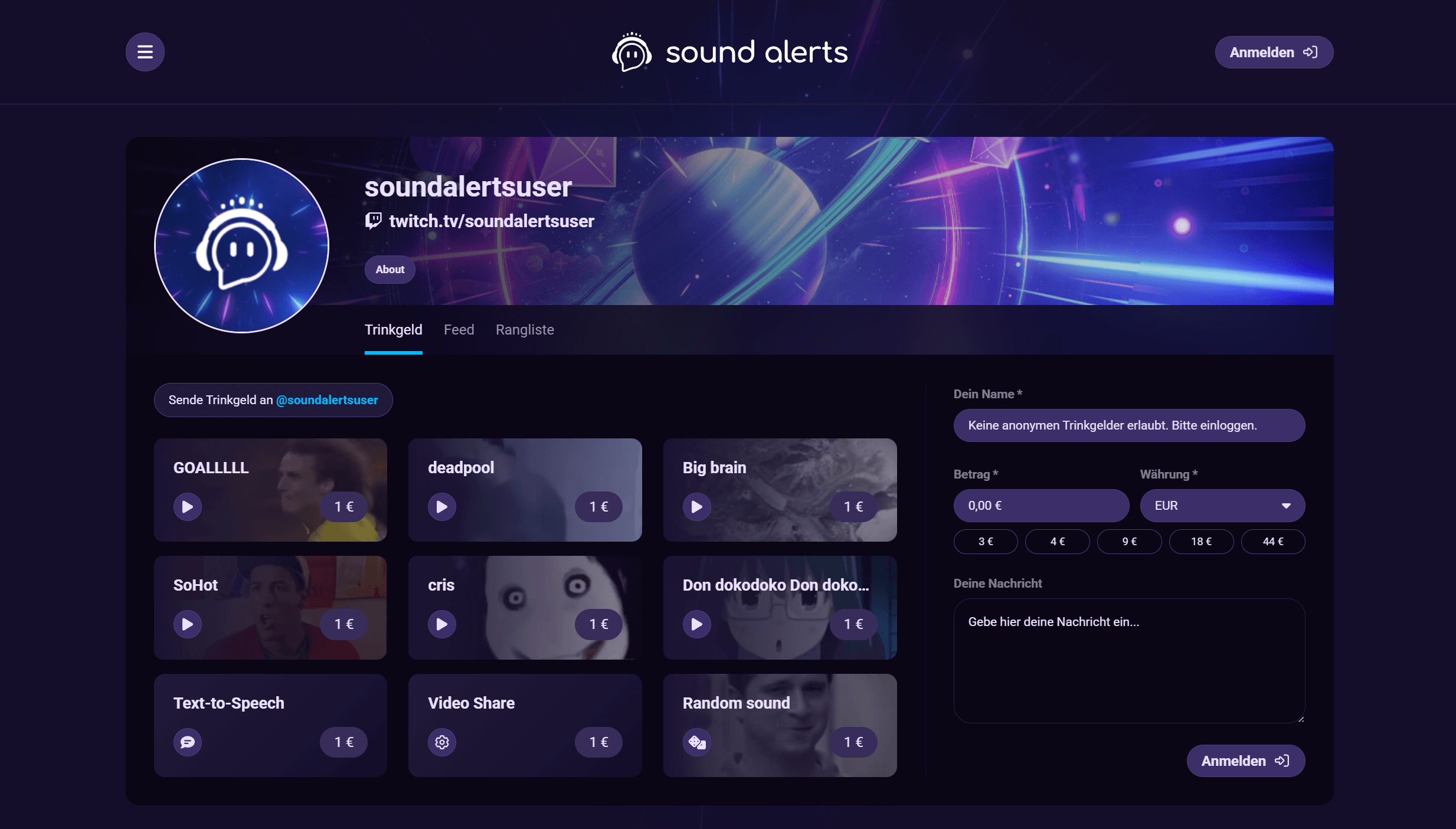The width and height of the screenshot is (1456, 829).
Task: Play the deadpool sound preview
Action: tap(441, 507)
